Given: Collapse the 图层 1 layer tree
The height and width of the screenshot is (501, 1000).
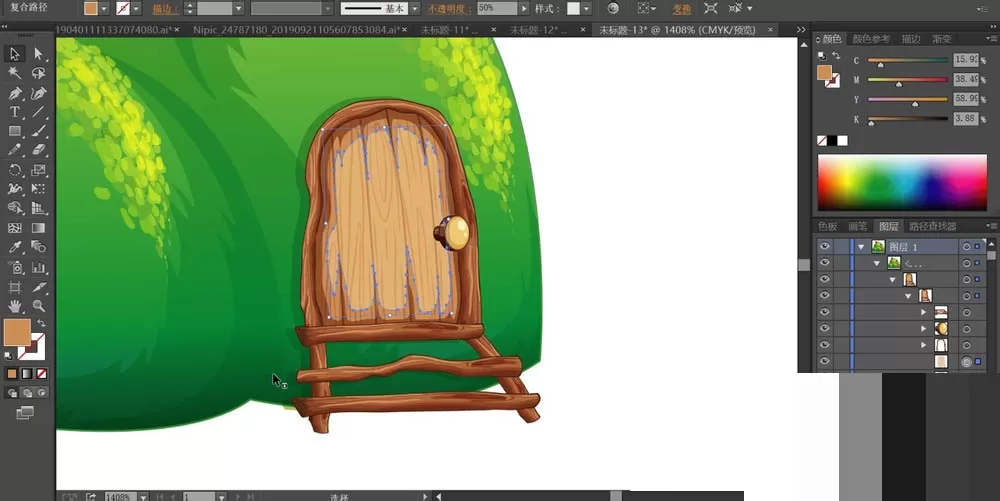Looking at the screenshot, I should click(x=862, y=247).
